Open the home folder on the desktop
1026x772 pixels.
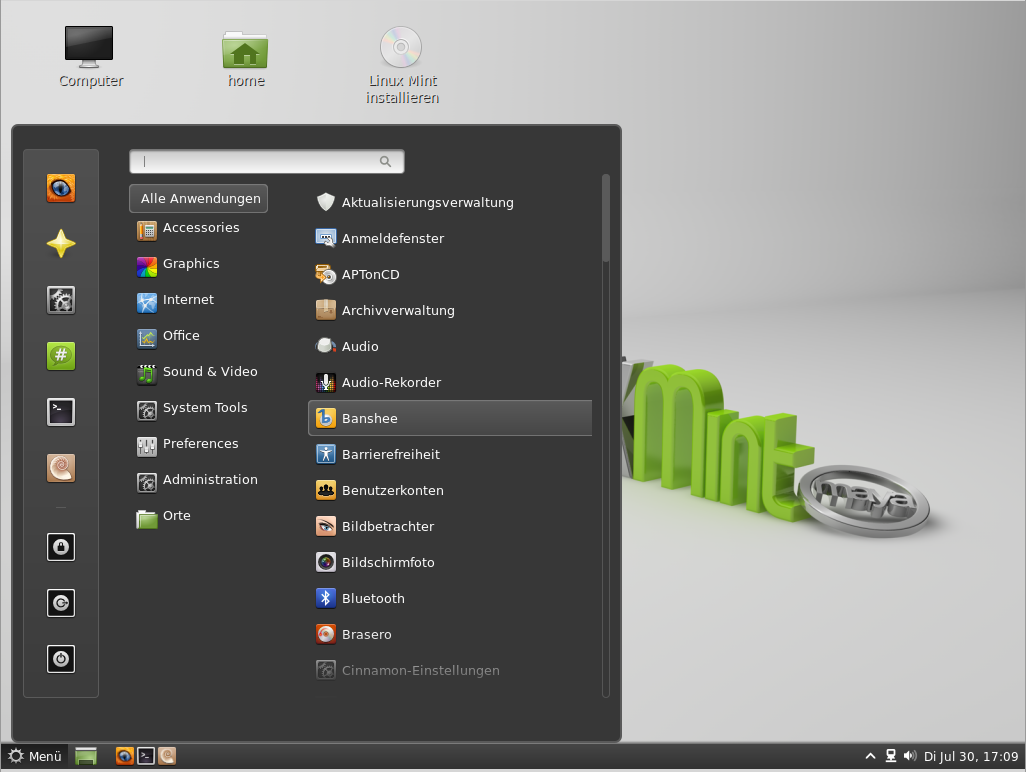coord(245,60)
